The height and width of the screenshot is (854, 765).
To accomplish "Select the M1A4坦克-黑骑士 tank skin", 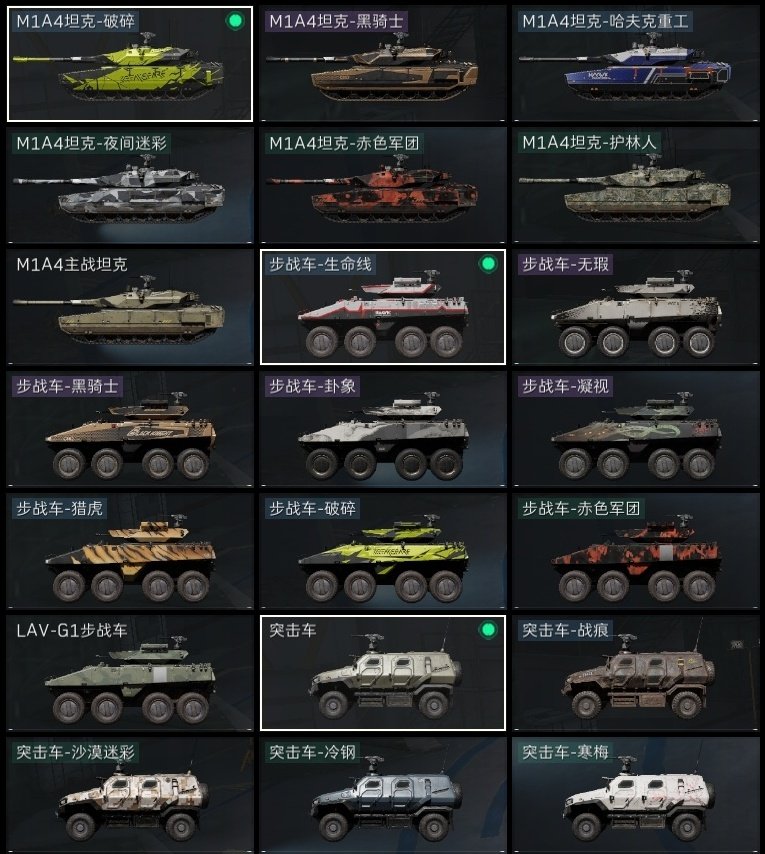I will pyautogui.click(x=383, y=63).
